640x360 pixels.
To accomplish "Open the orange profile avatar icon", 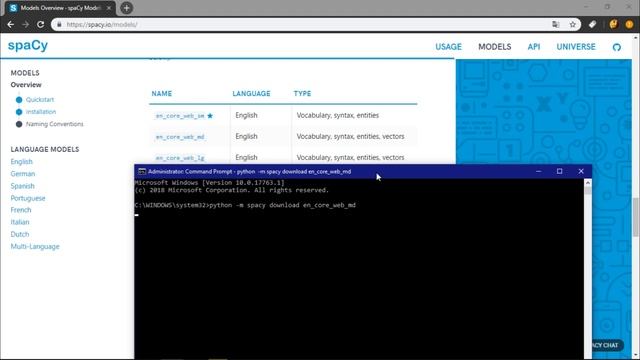I will click(x=629, y=24).
